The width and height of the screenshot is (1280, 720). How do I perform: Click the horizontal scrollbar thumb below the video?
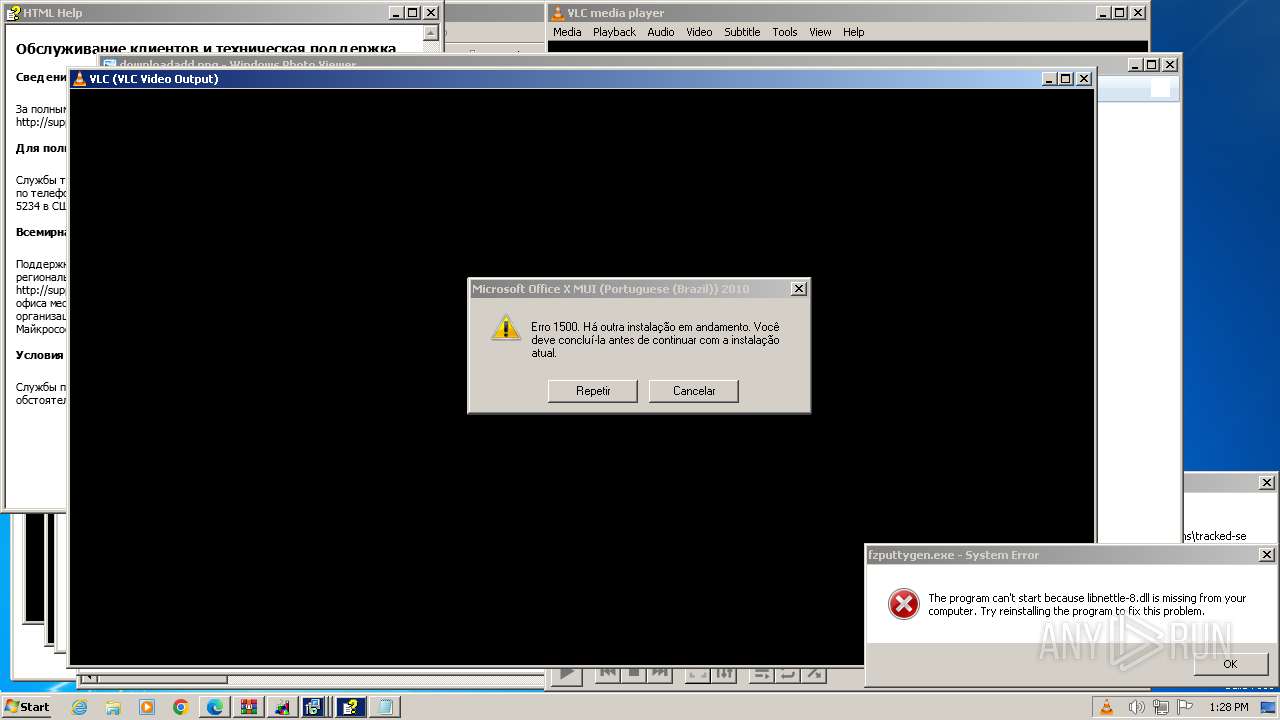pyautogui.click(x=162, y=679)
